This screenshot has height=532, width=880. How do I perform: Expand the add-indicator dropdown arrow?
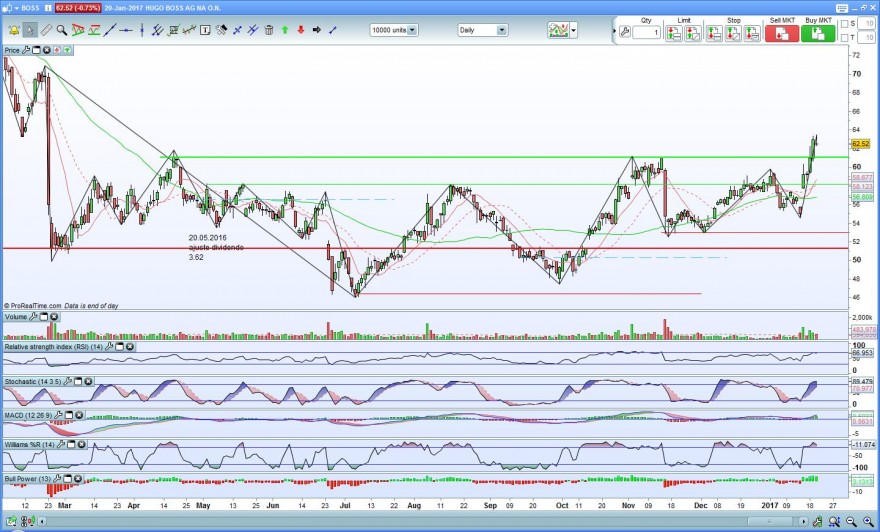point(573,30)
